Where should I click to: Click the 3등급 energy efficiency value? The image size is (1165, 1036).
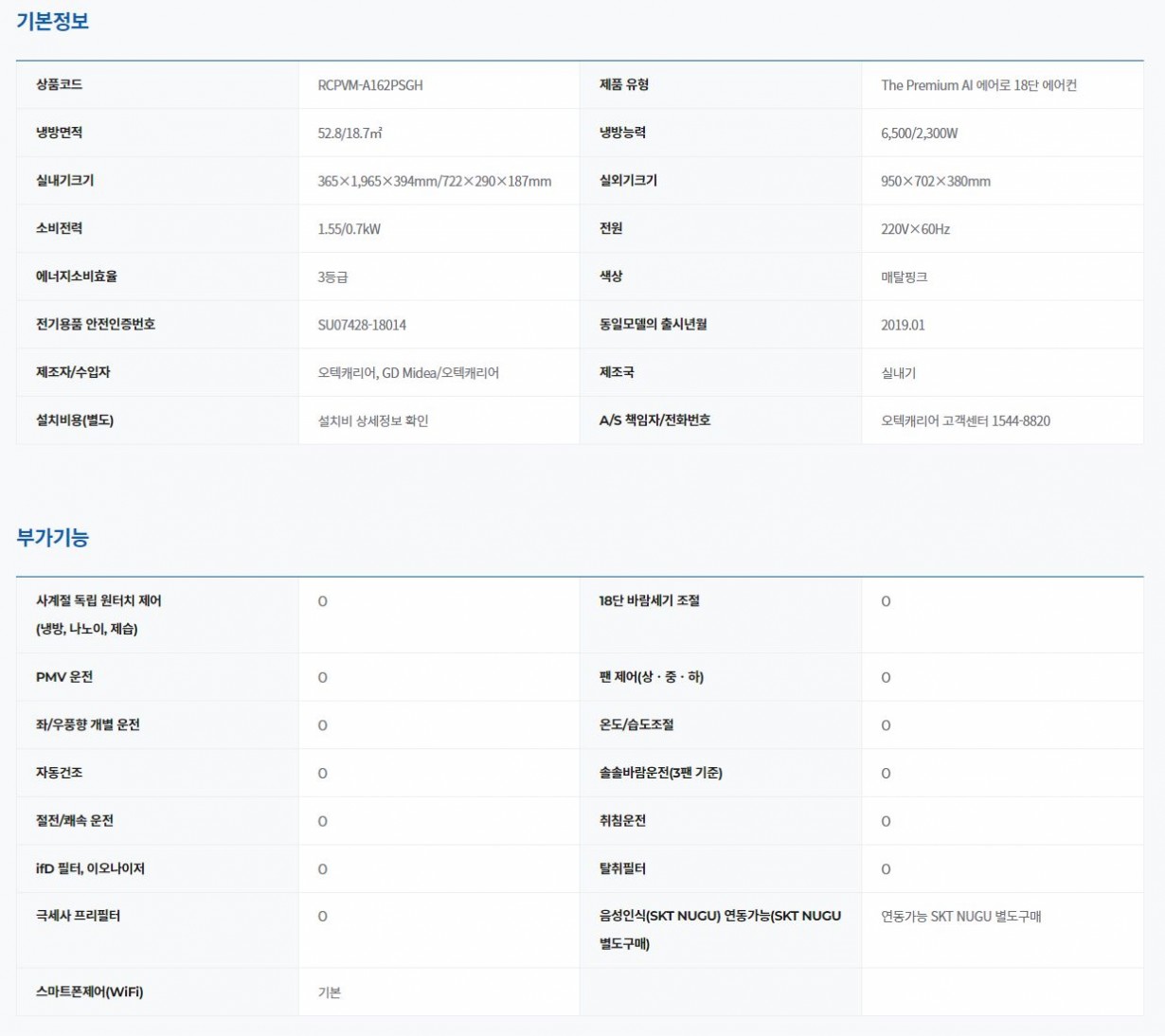(x=332, y=277)
